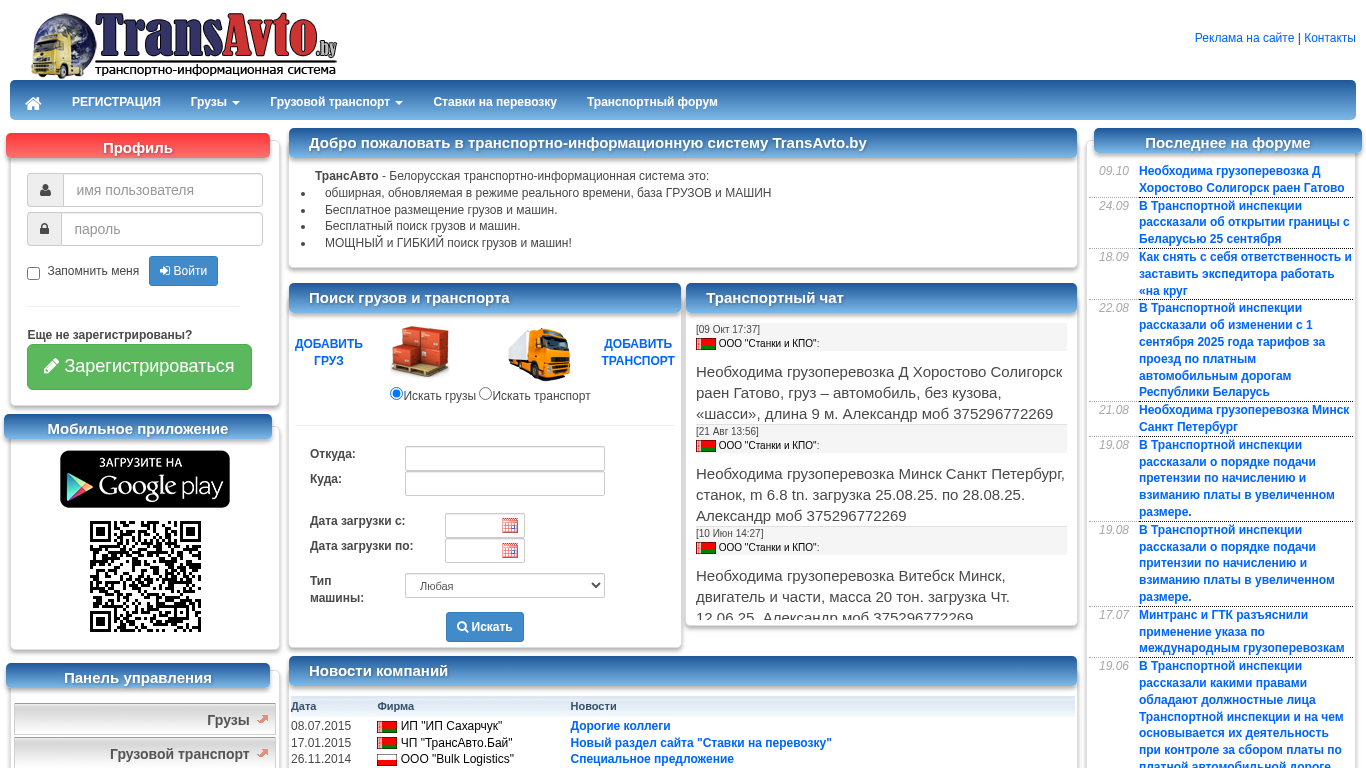Click flag icon next to ЧП ТрансАвто.Бай
Viewport: 1366px width, 768px height.
387,743
